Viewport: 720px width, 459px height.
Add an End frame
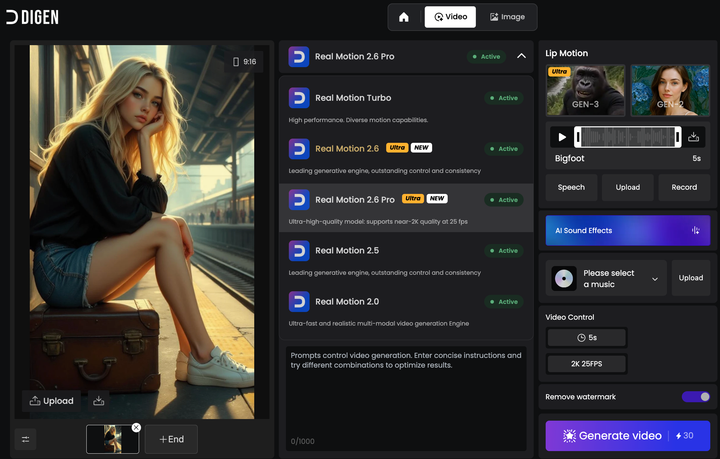click(171, 439)
